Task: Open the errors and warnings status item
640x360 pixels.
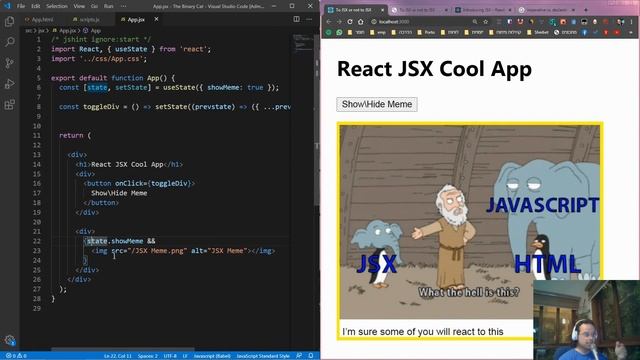Action: [16, 356]
